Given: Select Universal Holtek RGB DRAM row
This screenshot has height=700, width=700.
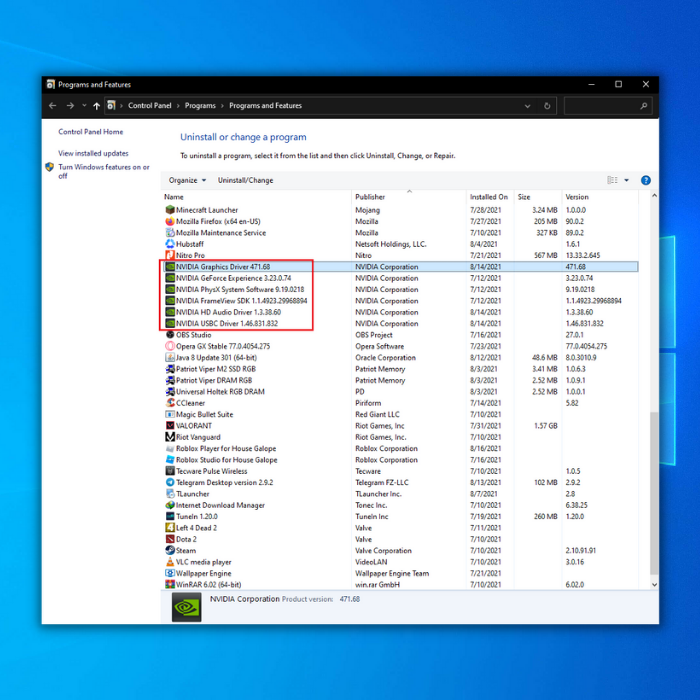Looking at the screenshot, I should [400, 392].
